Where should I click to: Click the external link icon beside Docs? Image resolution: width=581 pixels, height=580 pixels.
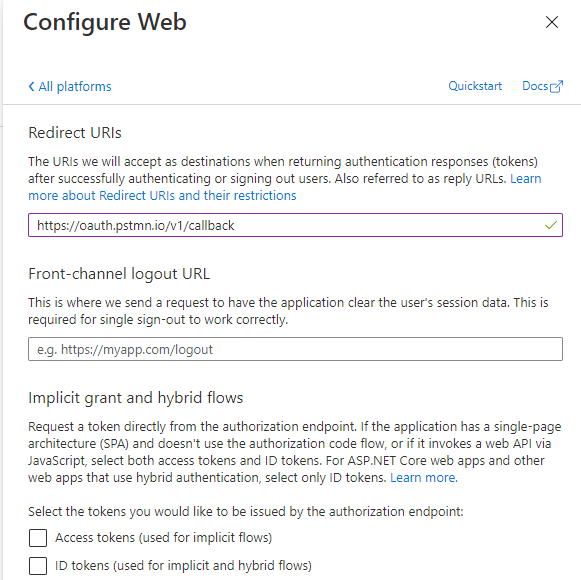pos(557,86)
